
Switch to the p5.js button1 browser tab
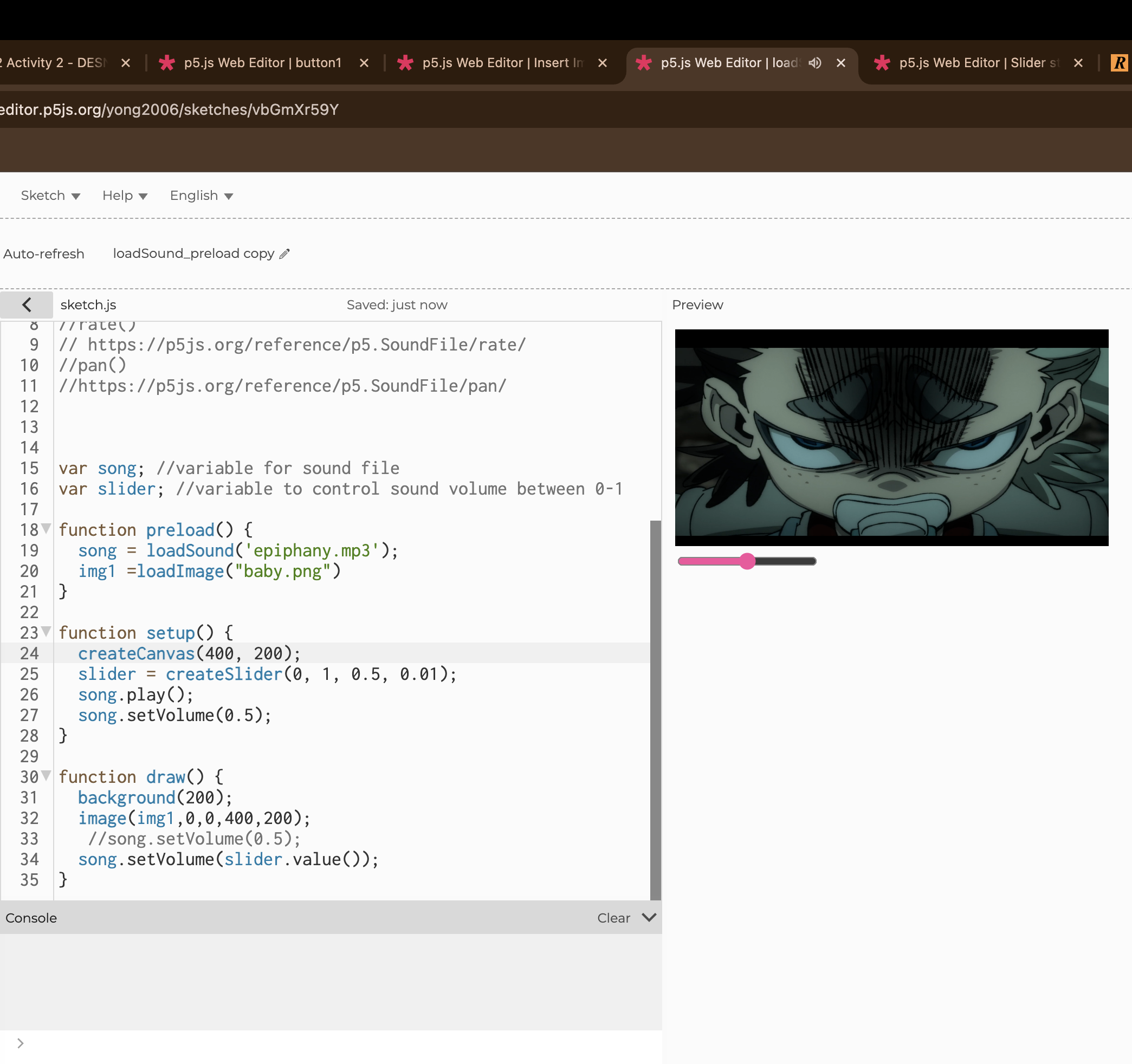(x=262, y=63)
